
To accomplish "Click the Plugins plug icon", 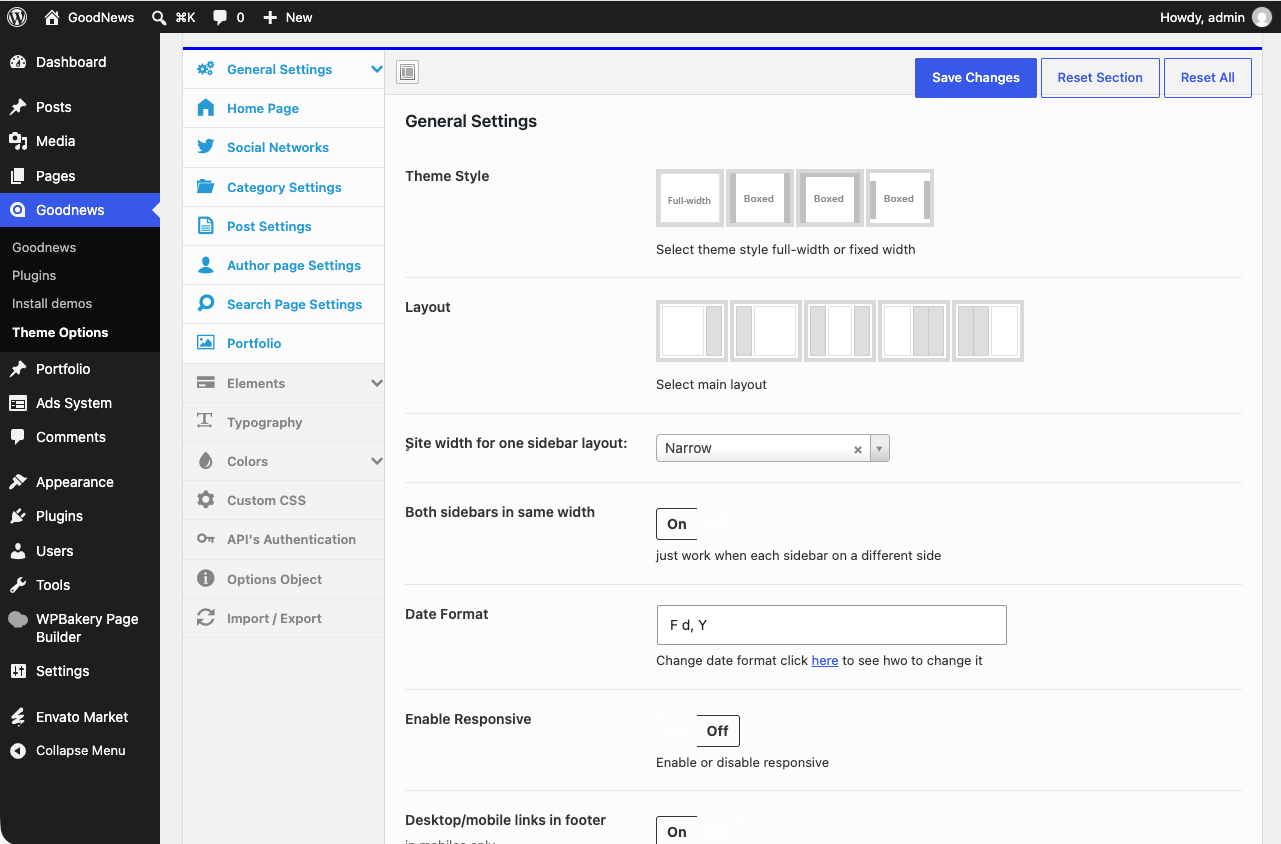I will [x=18, y=516].
